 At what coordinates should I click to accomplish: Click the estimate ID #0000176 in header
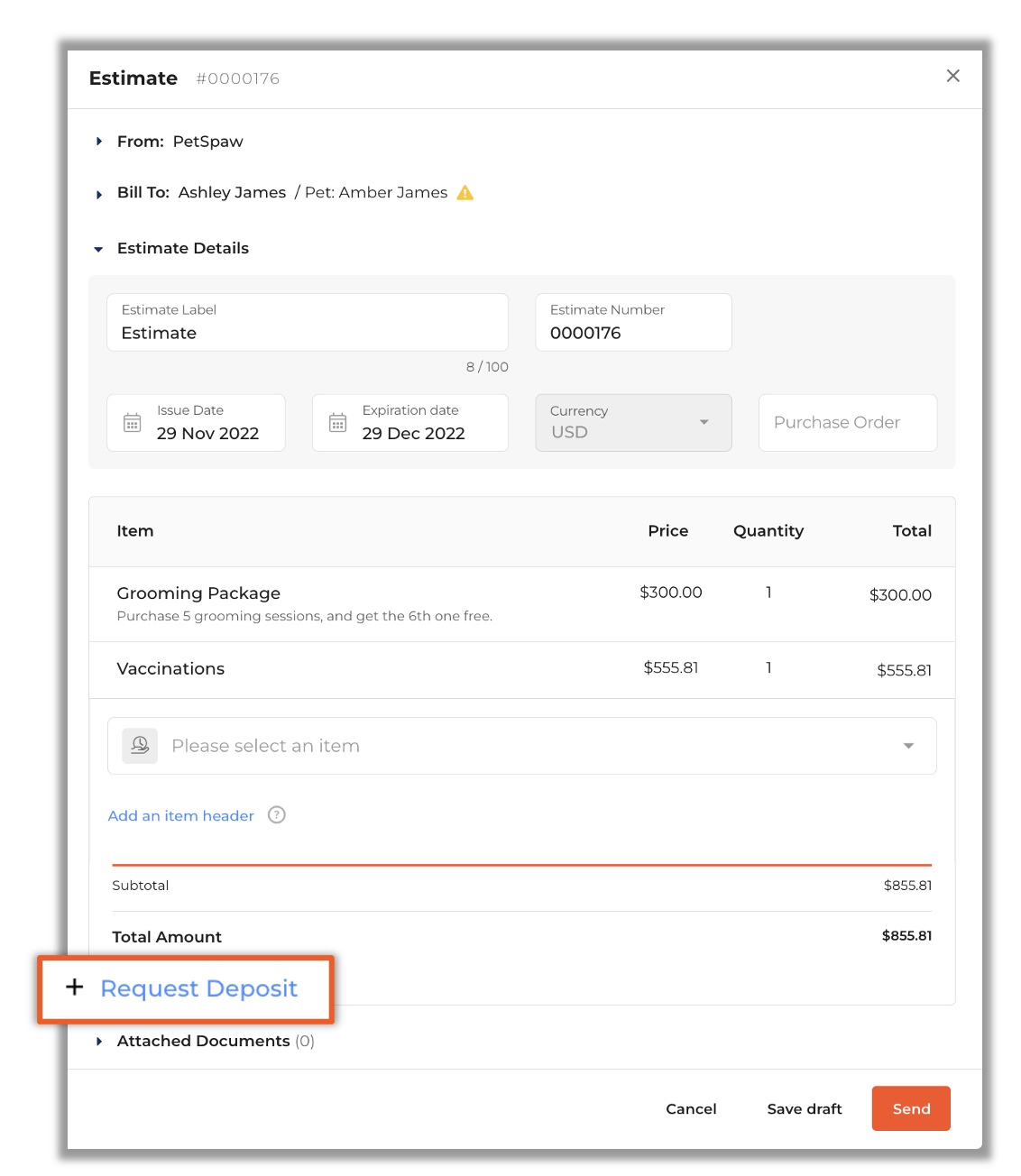237,78
